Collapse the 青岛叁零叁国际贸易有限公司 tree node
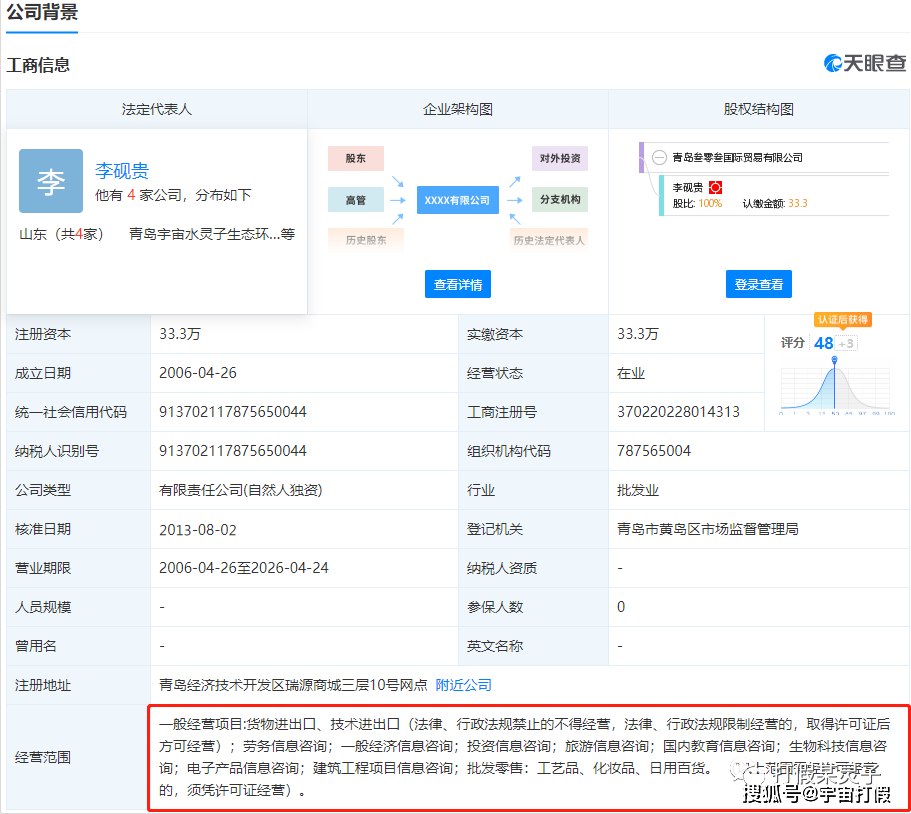The width and height of the screenshot is (911, 814). [659, 157]
